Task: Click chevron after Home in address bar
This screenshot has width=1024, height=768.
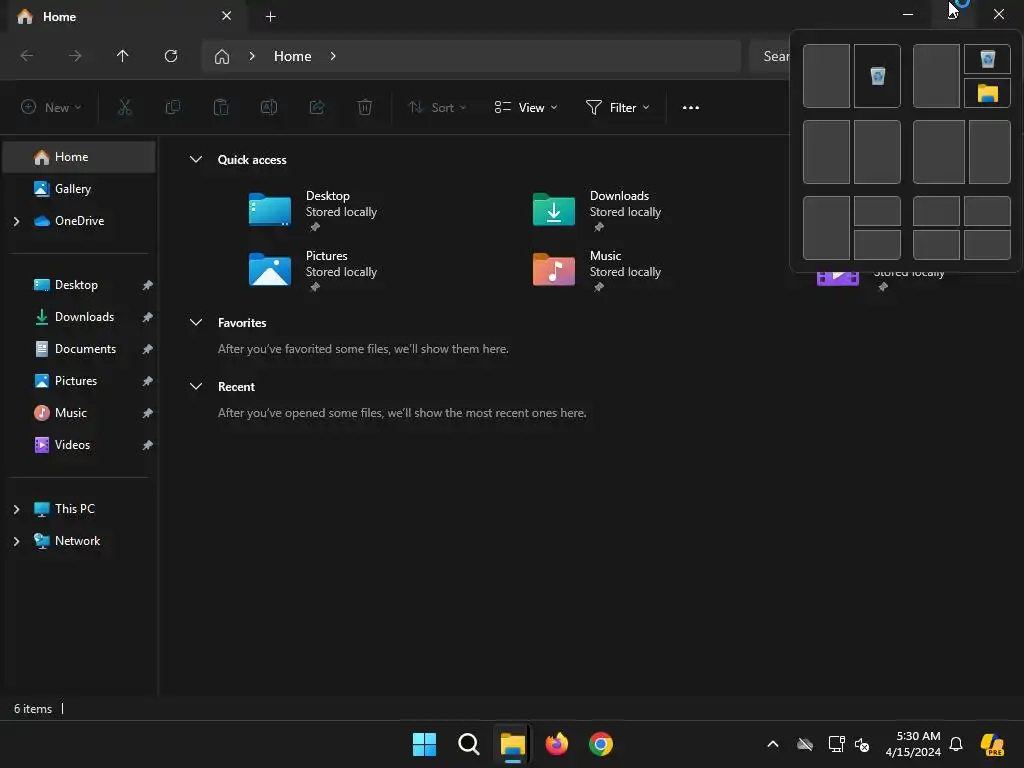Action: [333, 56]
